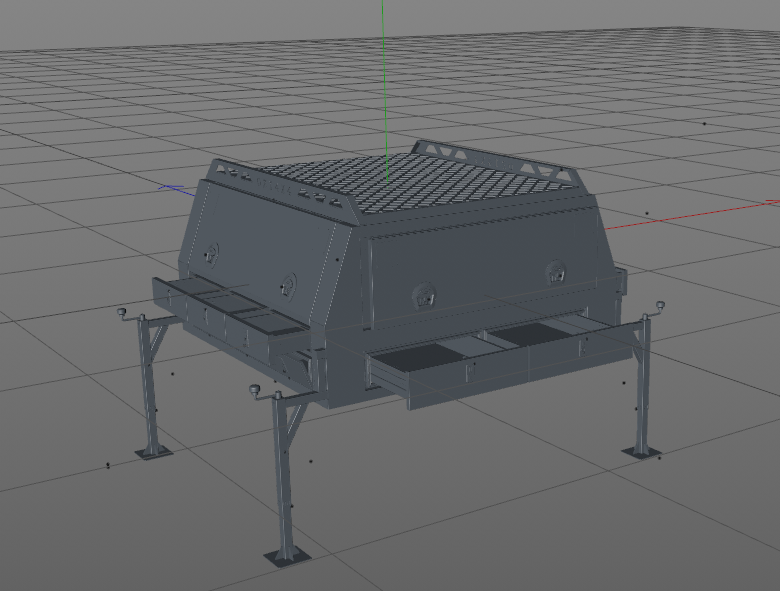Click the right leg's base plate
The image size is (780, 591).
pyautogui.click(x=641, y=452)
